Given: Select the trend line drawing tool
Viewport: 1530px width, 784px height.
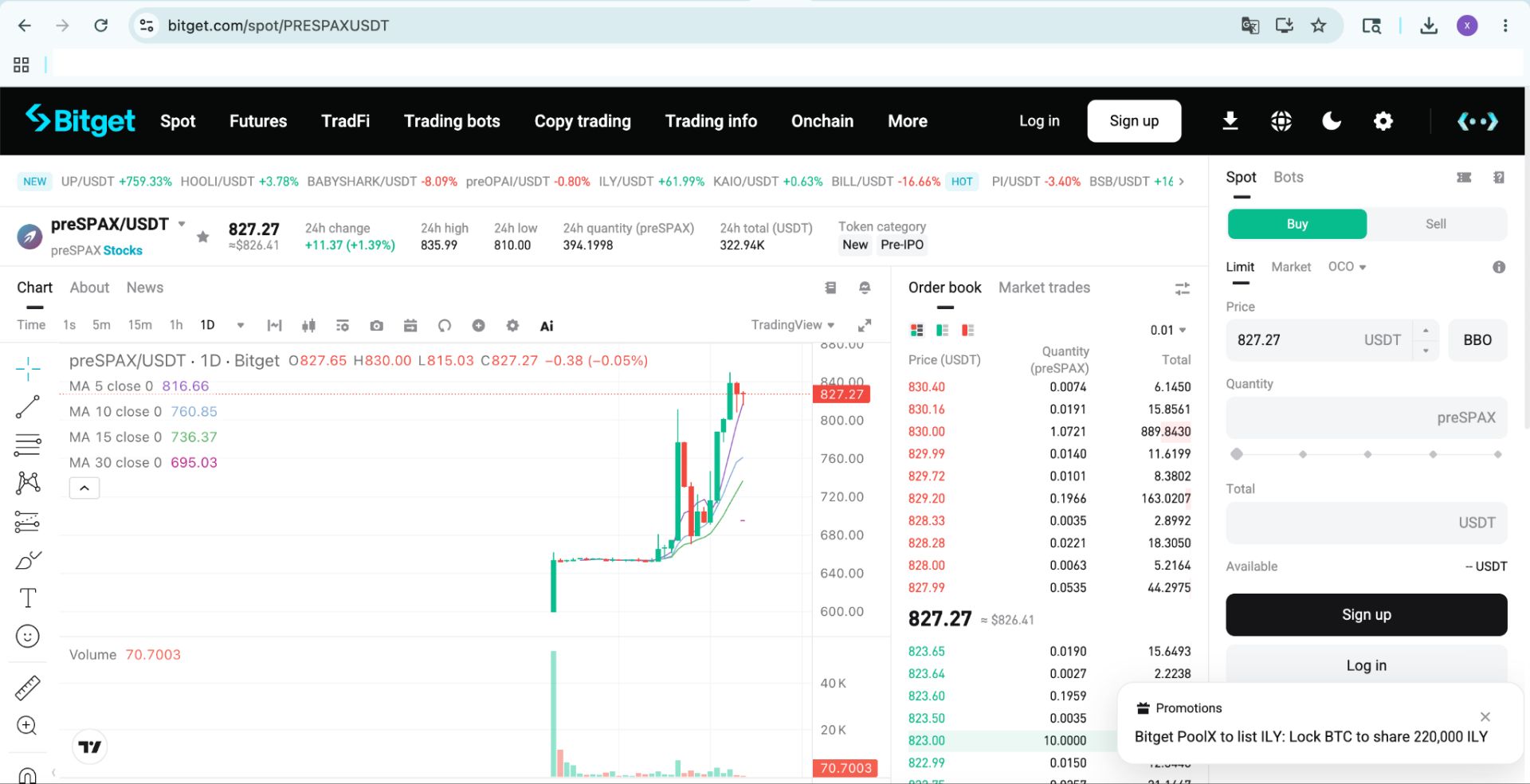Looking at the screenshot, I should (28, 407).
